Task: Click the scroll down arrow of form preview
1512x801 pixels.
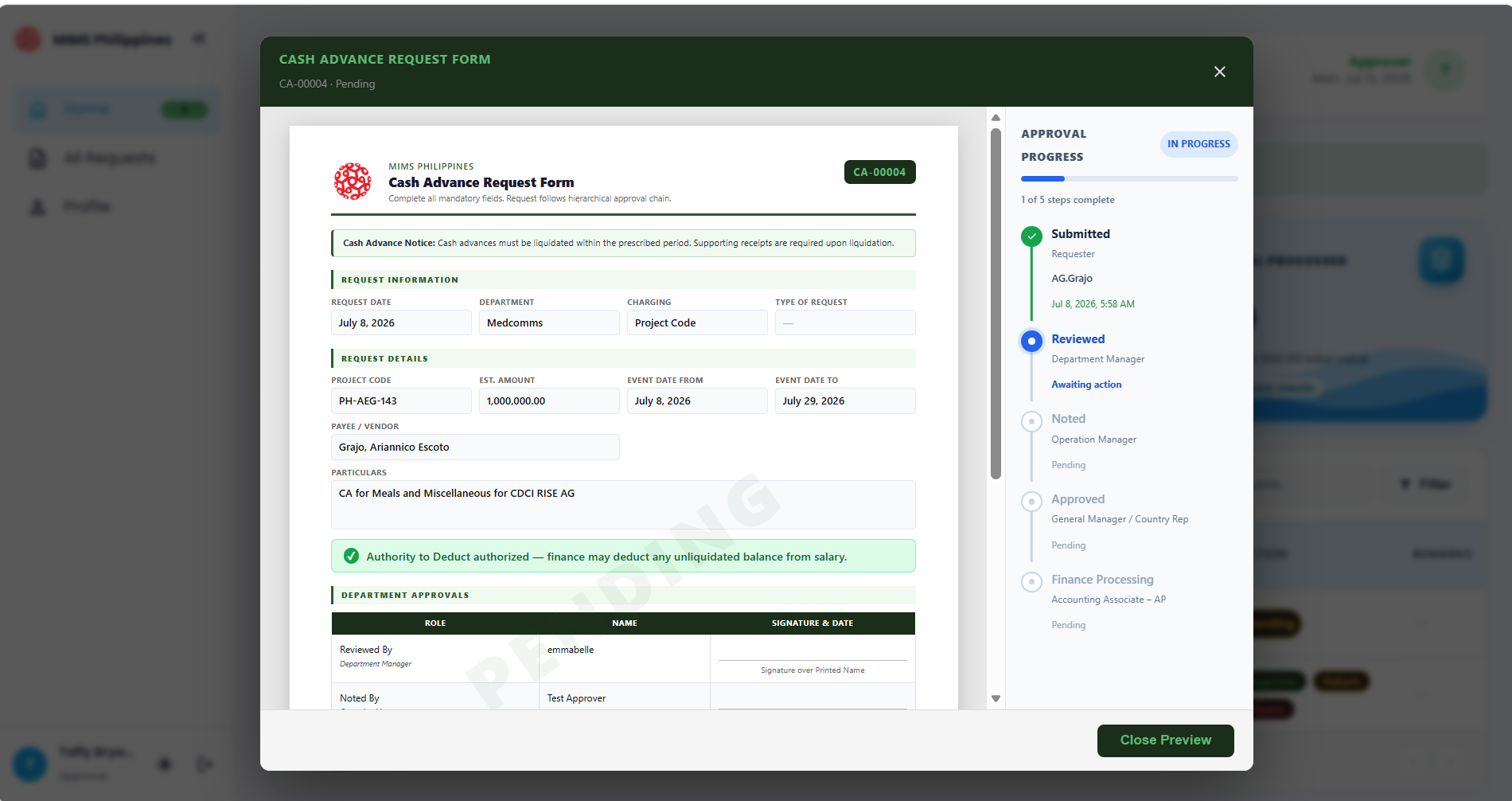Action: point(996,698)
